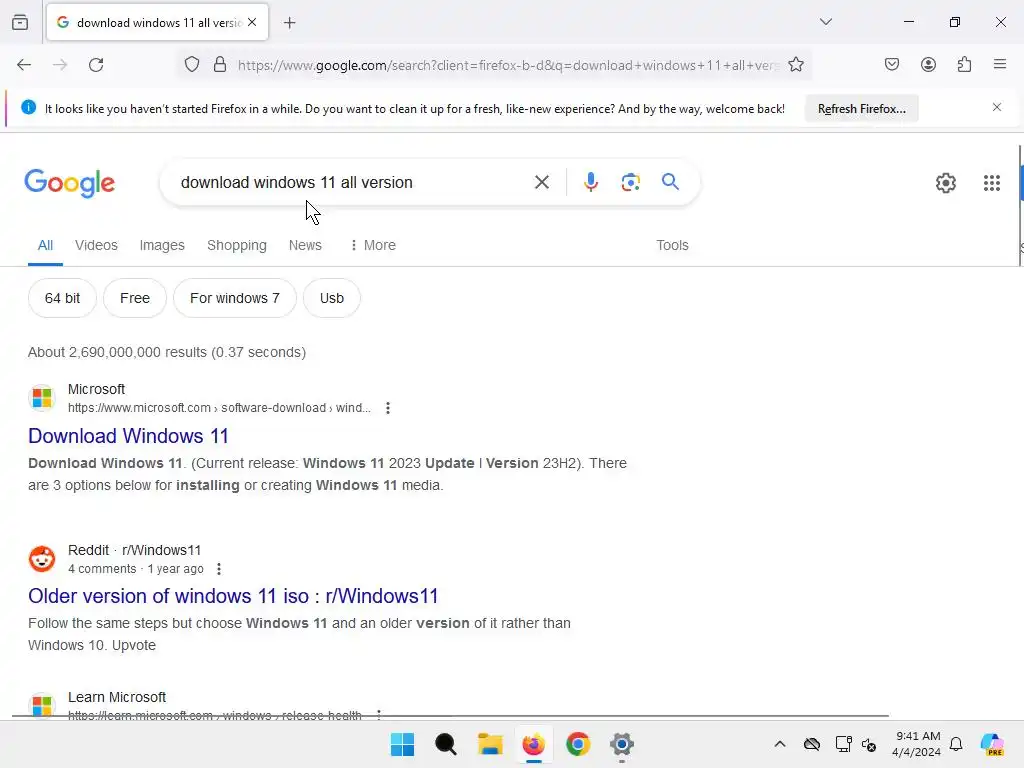Open Older version of windows 11 iso link
The width and height of the screenshot is (1024, 768).
click(233, 596)
